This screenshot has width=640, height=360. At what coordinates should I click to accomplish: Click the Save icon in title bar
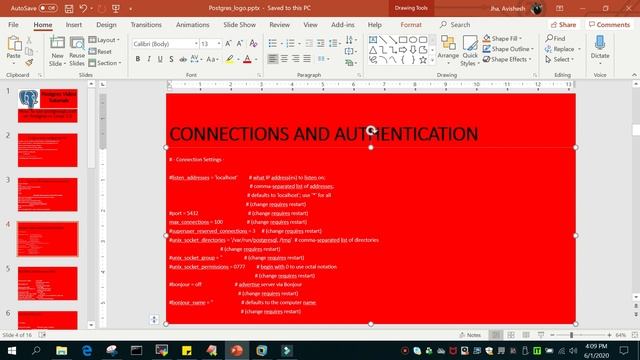(x=69, y=8)
